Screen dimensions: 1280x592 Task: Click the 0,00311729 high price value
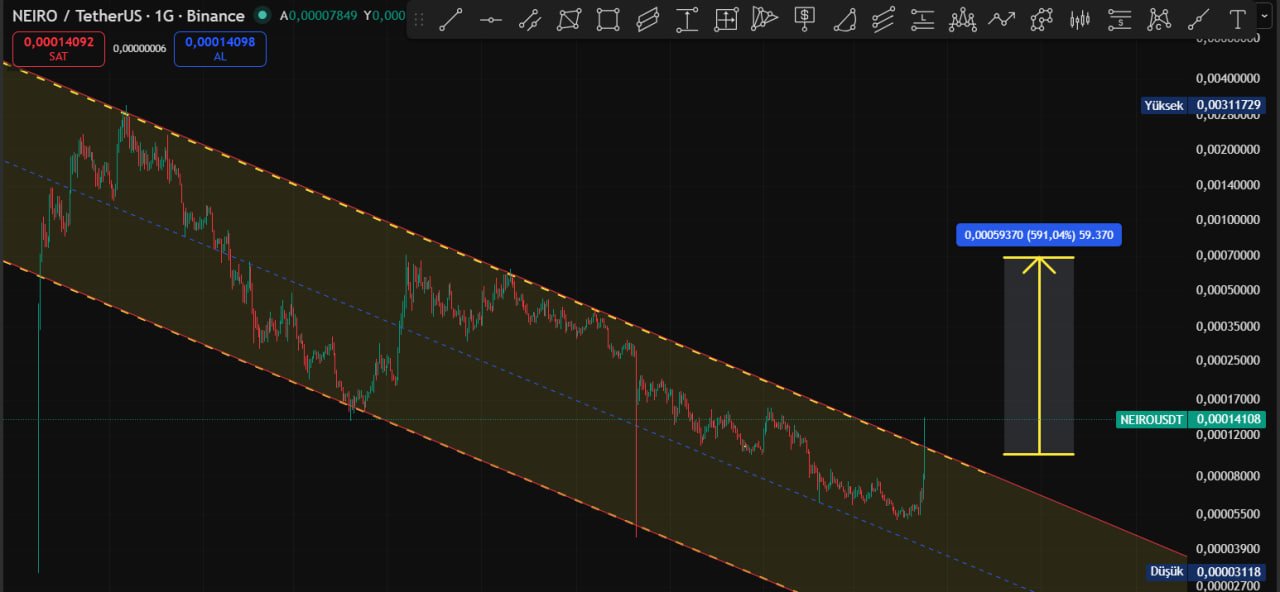[1228, 105]
